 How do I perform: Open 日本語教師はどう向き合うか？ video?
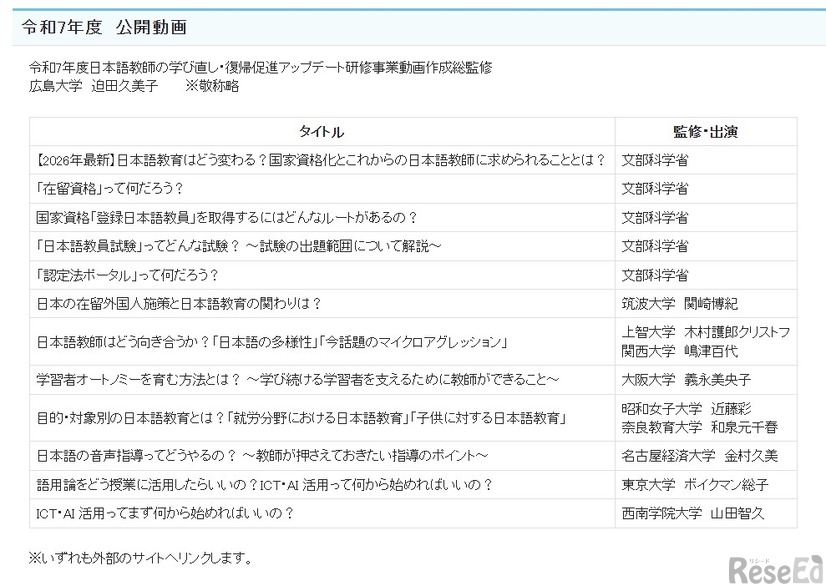pyautogui.click(x=272, y=342)
